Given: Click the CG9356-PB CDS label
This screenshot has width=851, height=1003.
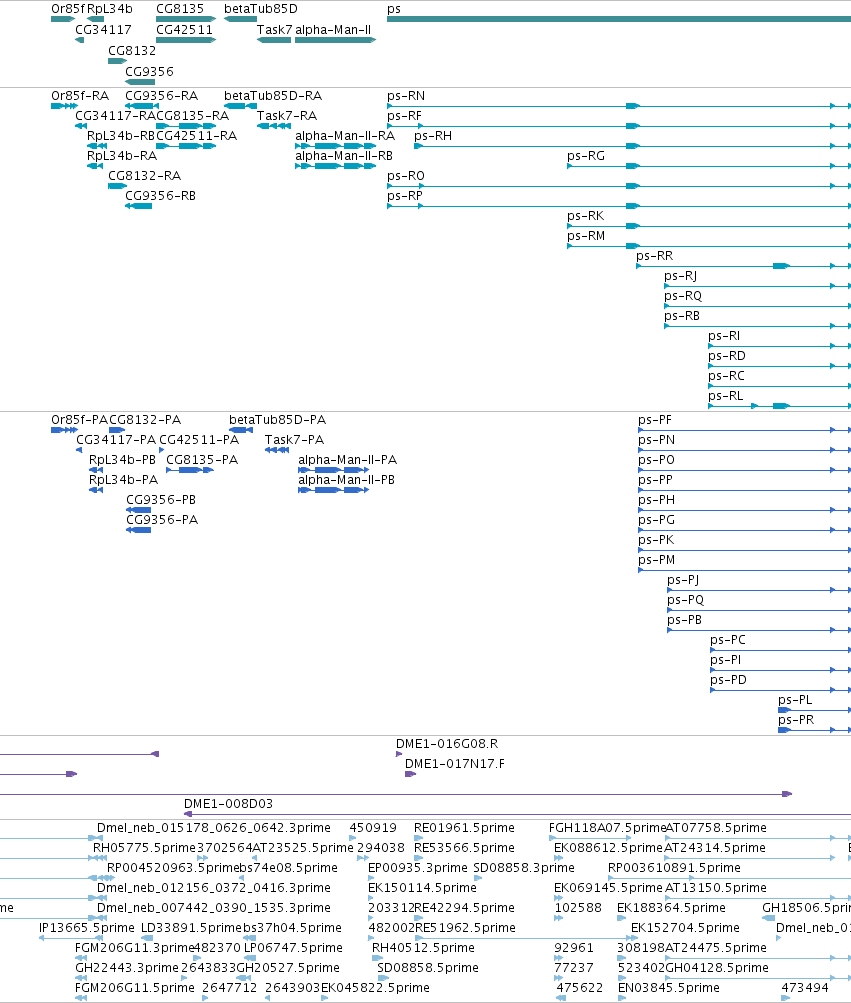Looking at the screenshot, I should 161,500.
